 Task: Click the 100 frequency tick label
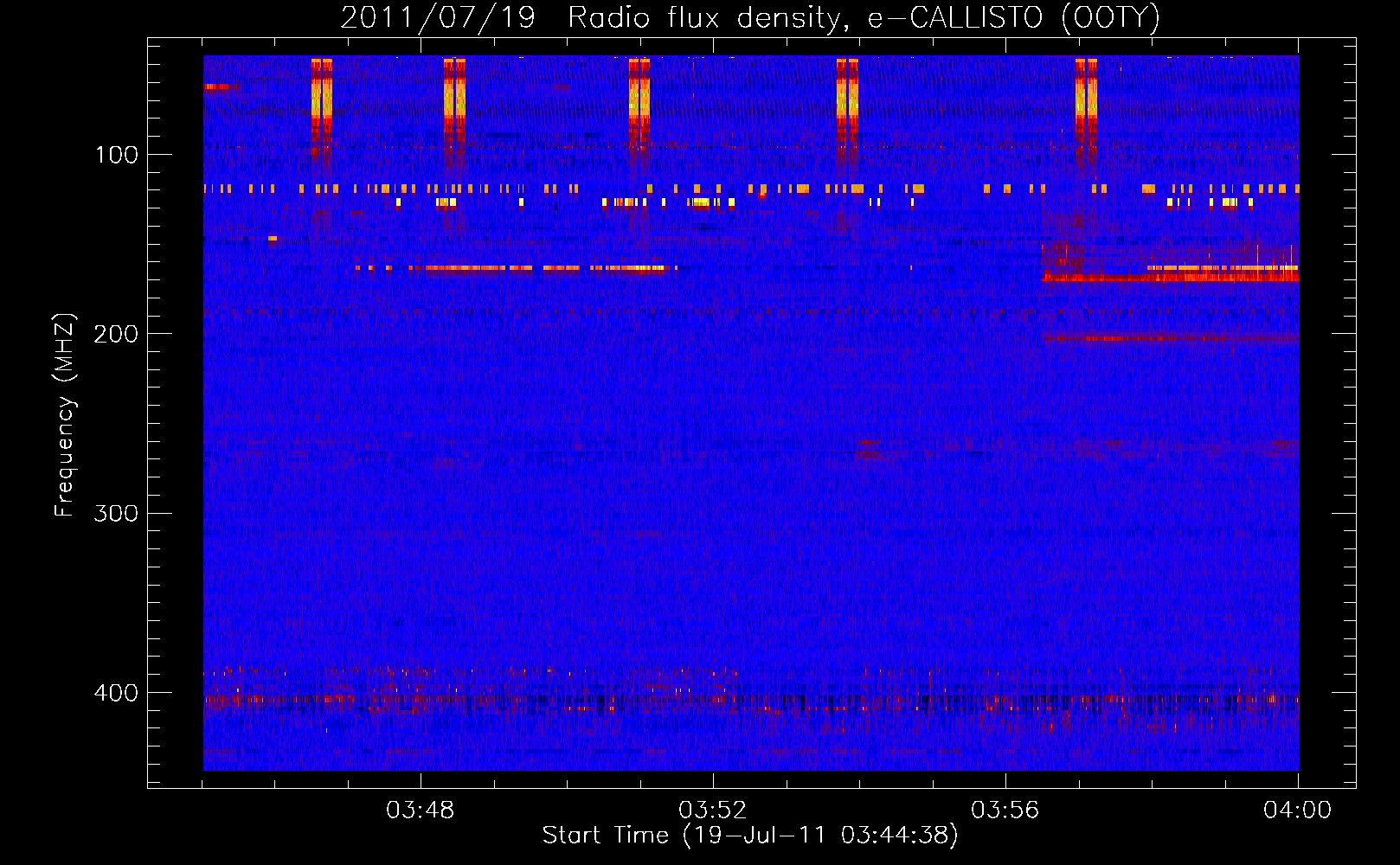(x=117, y=156)
